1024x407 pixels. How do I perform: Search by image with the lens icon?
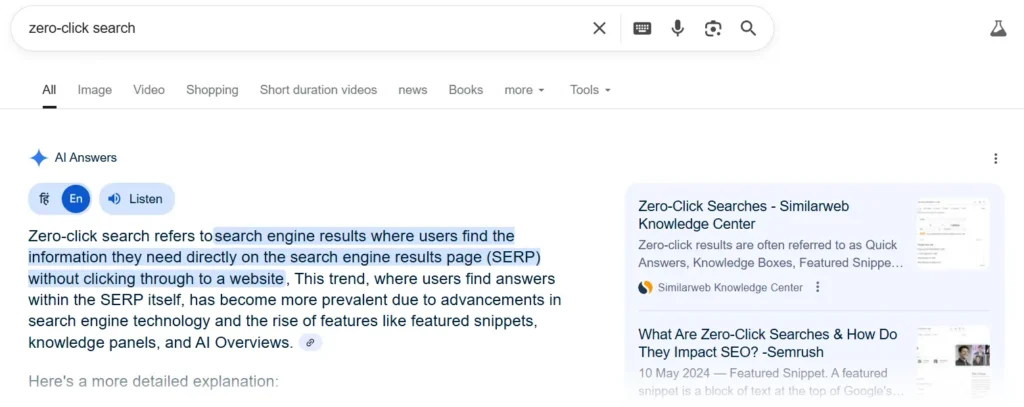coord(713,28)
